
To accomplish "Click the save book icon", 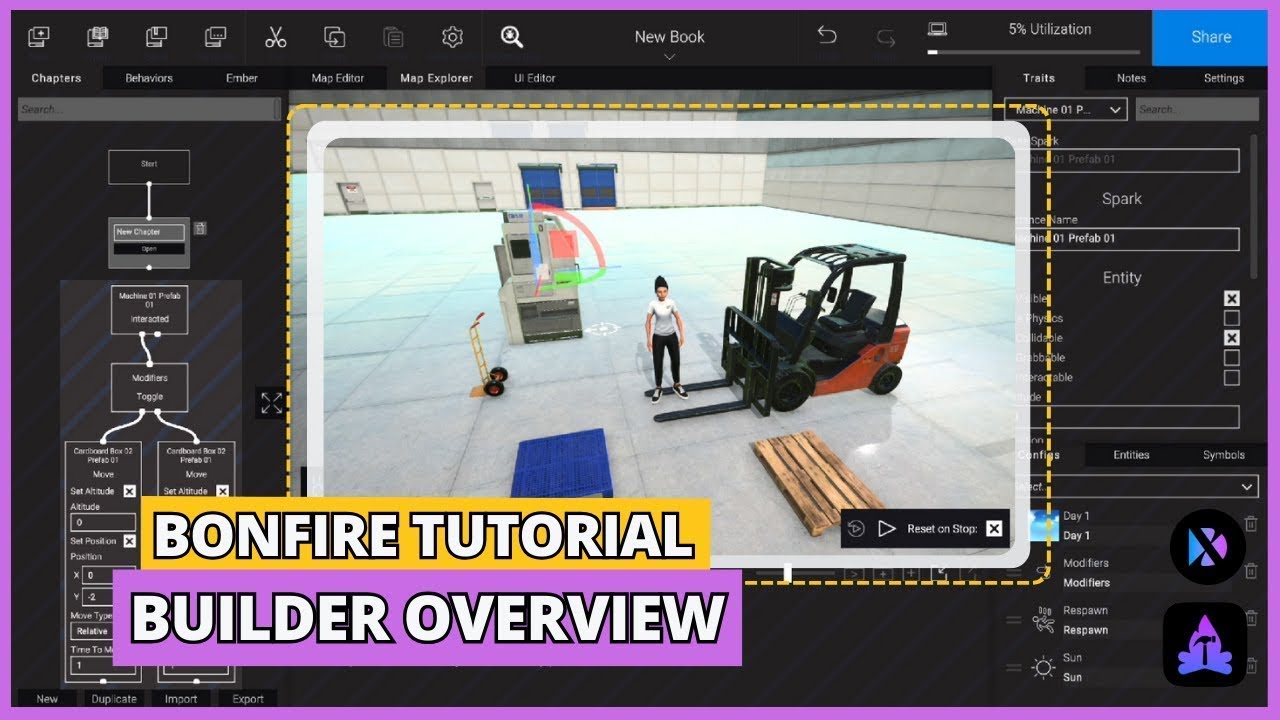I will [x=156, y=37].
